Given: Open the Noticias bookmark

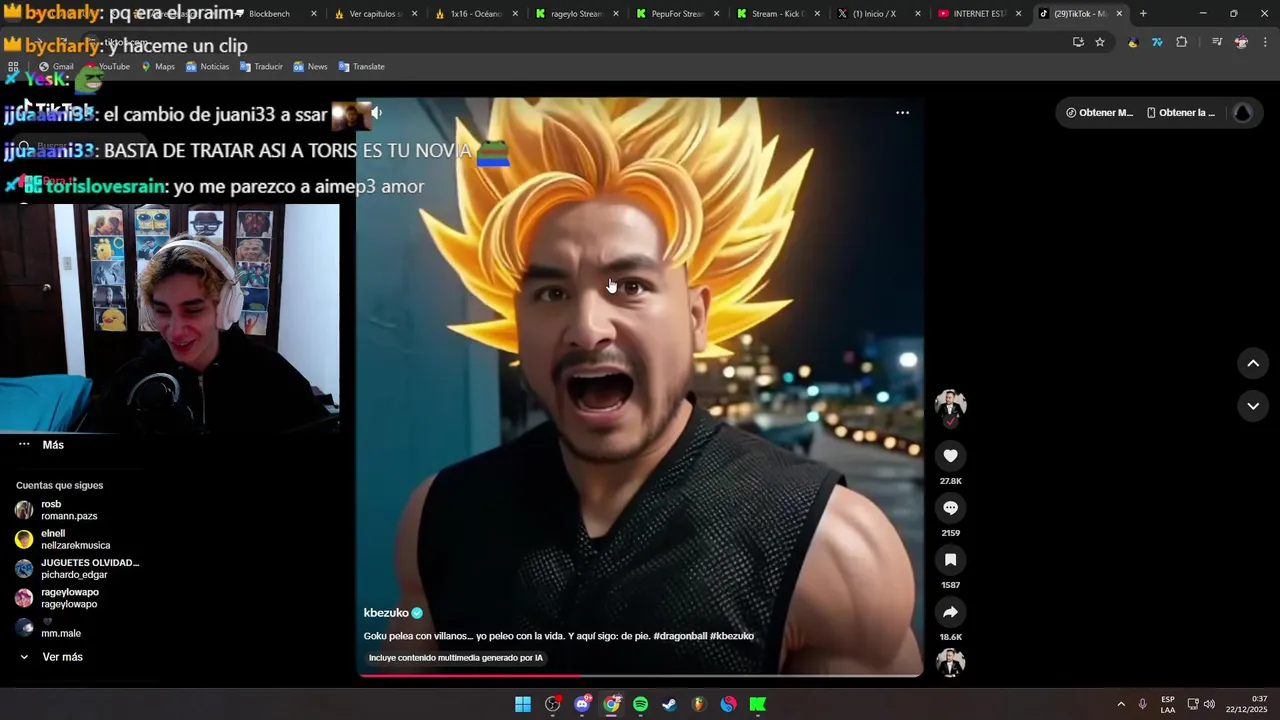Looking at the screenshot, I should (x=207, y=67).
